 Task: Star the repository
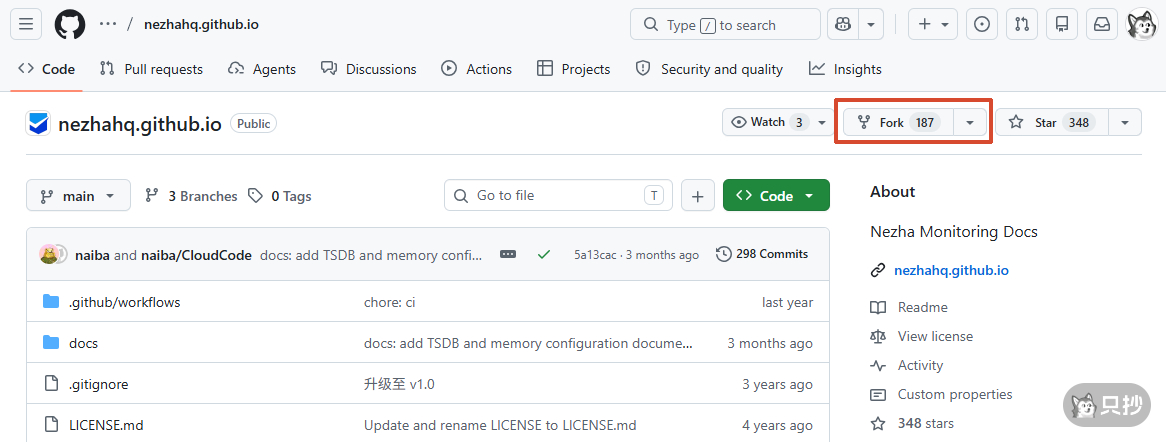click(1052, 122)
